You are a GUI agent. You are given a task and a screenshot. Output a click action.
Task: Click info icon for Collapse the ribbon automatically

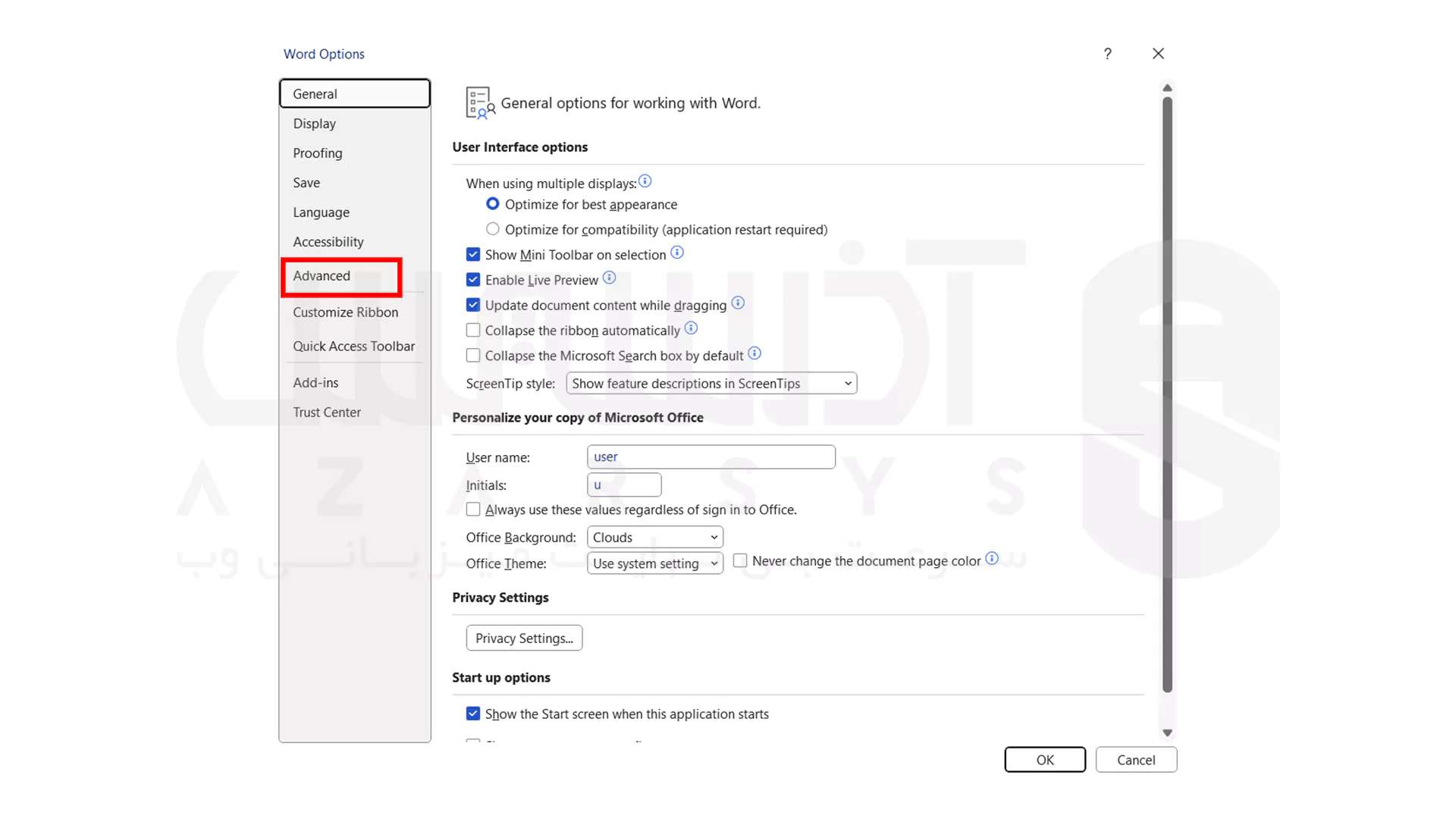[691, 328]
